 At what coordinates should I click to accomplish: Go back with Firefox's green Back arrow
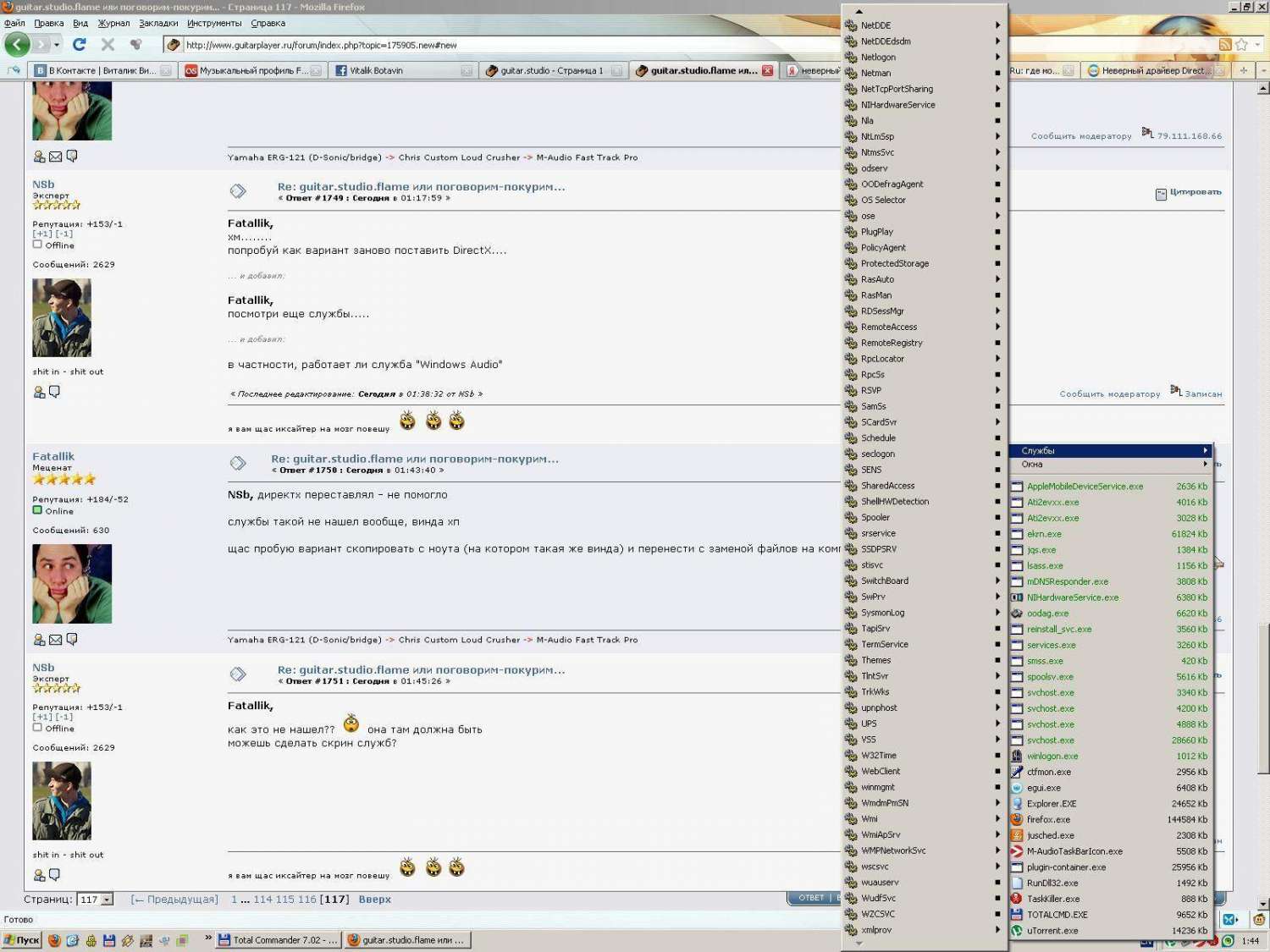17,44
